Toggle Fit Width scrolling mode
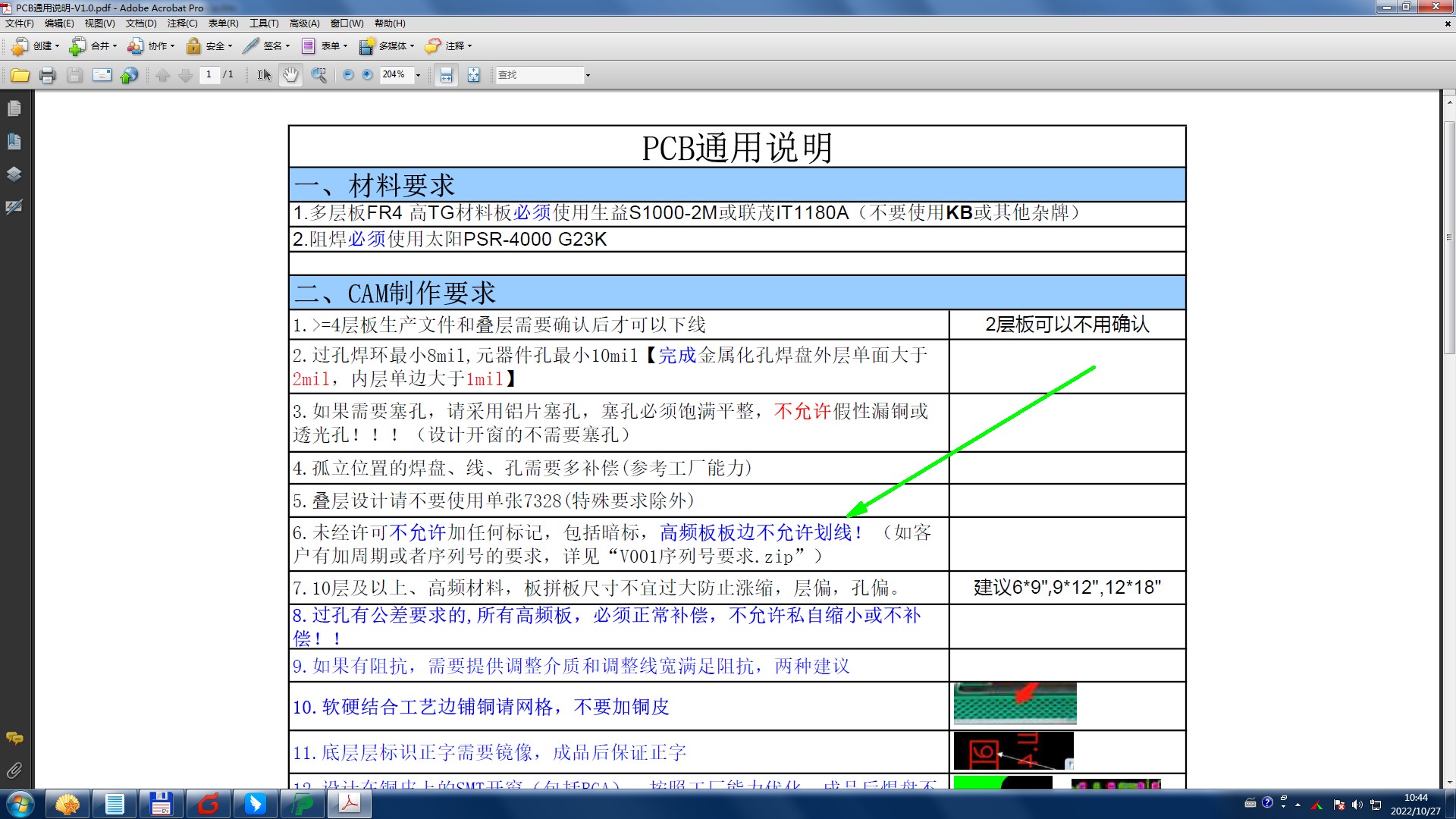Viewport: 1456px width, 819px height. pyautogui.click(x=446, y=75)
